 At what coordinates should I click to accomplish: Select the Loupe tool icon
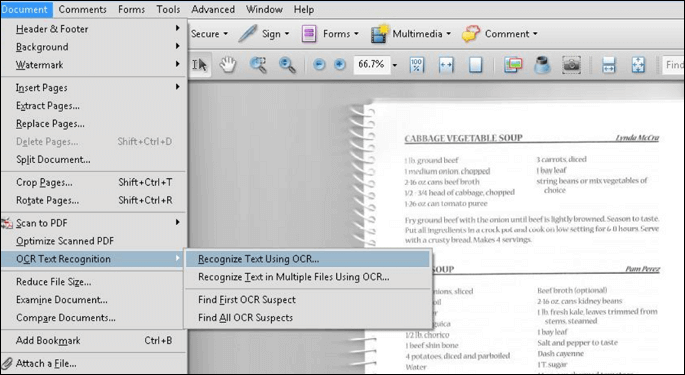[542, 65]
